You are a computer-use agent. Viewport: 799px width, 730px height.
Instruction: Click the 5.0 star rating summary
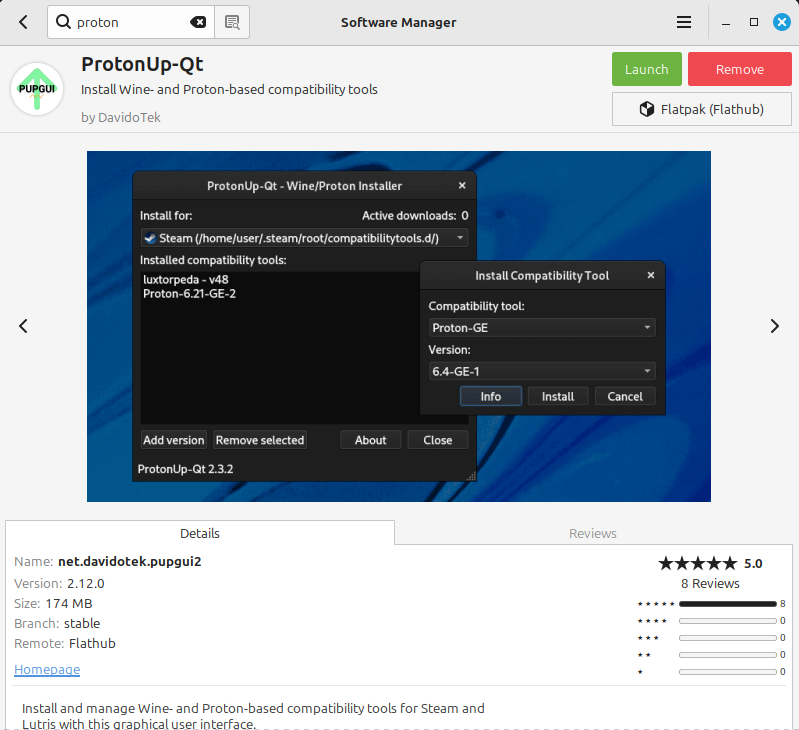(710, 563)
